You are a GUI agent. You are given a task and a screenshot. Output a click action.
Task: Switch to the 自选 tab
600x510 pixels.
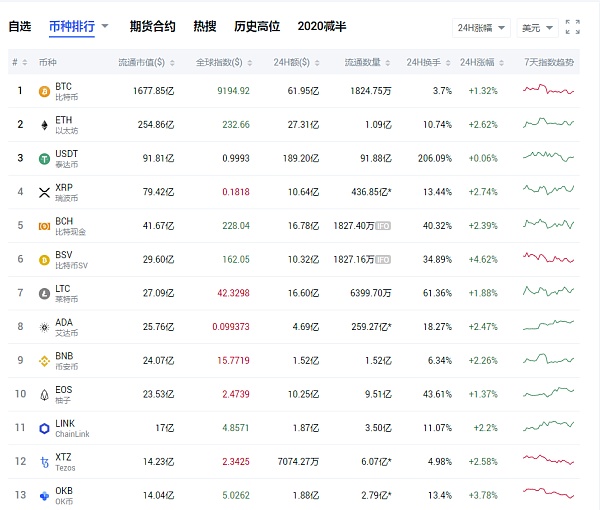pyautogui.click(x=20, y=27)
